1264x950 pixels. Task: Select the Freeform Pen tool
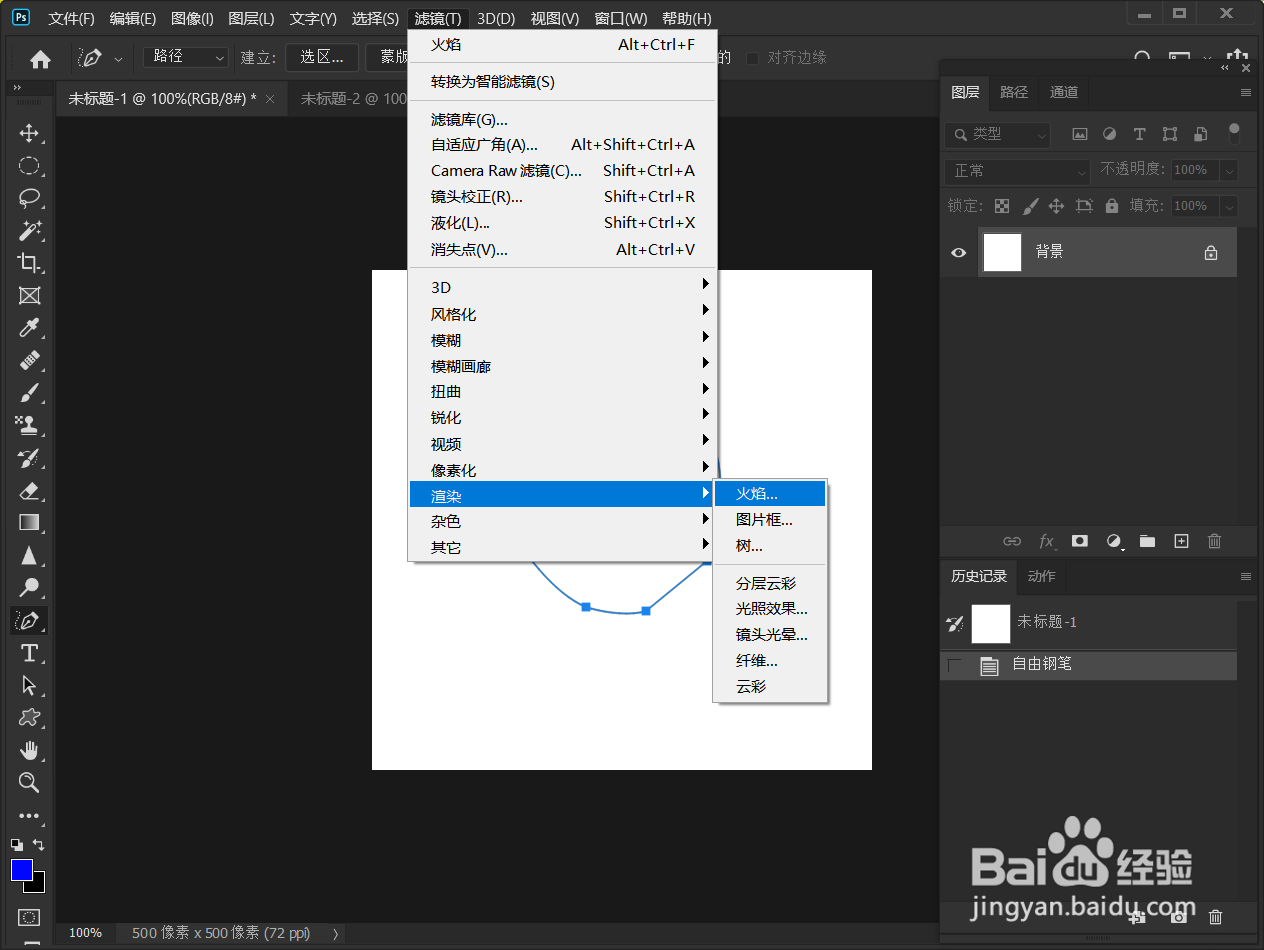29,620
